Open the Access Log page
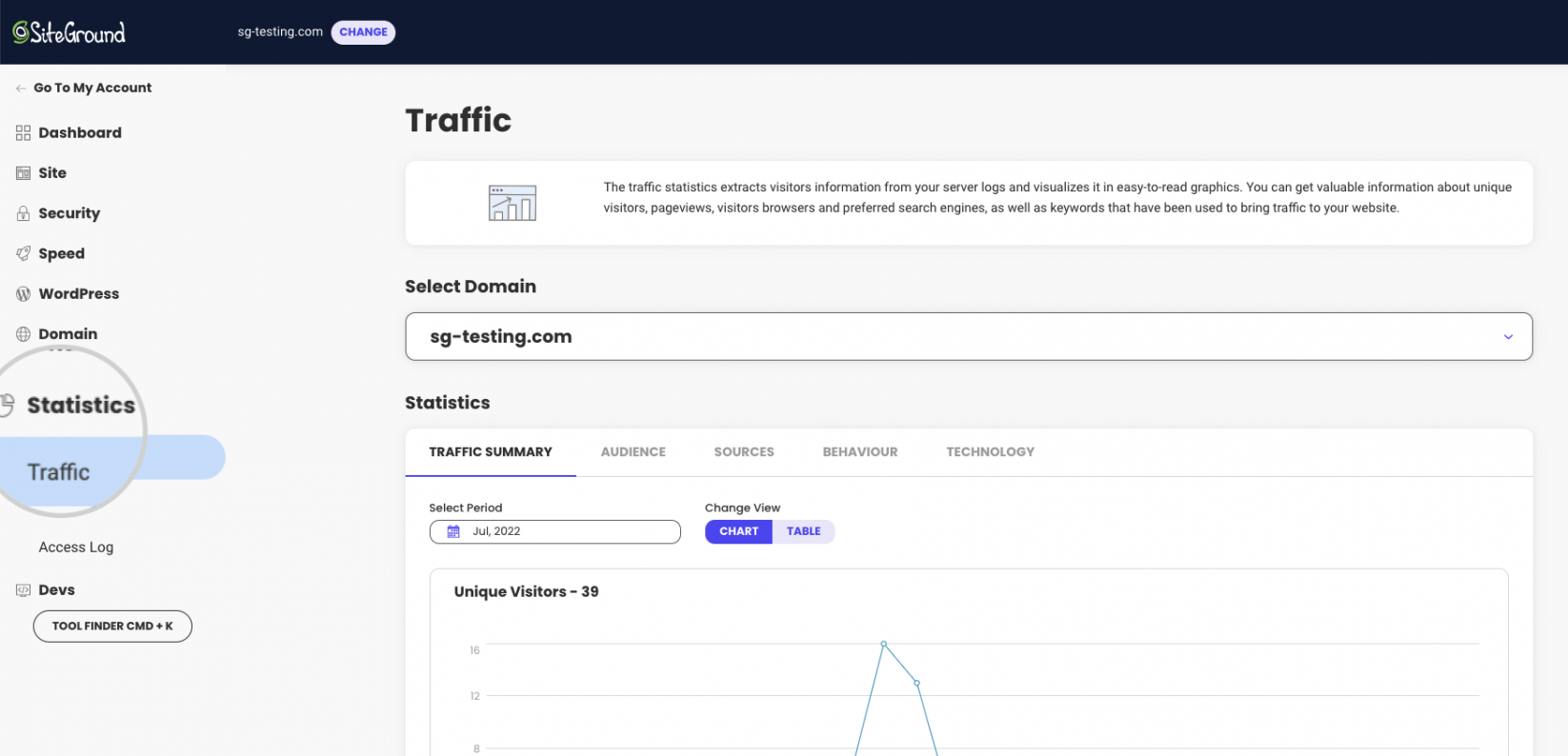Viewport: 1568px width, 756px height. coord(76,547)
